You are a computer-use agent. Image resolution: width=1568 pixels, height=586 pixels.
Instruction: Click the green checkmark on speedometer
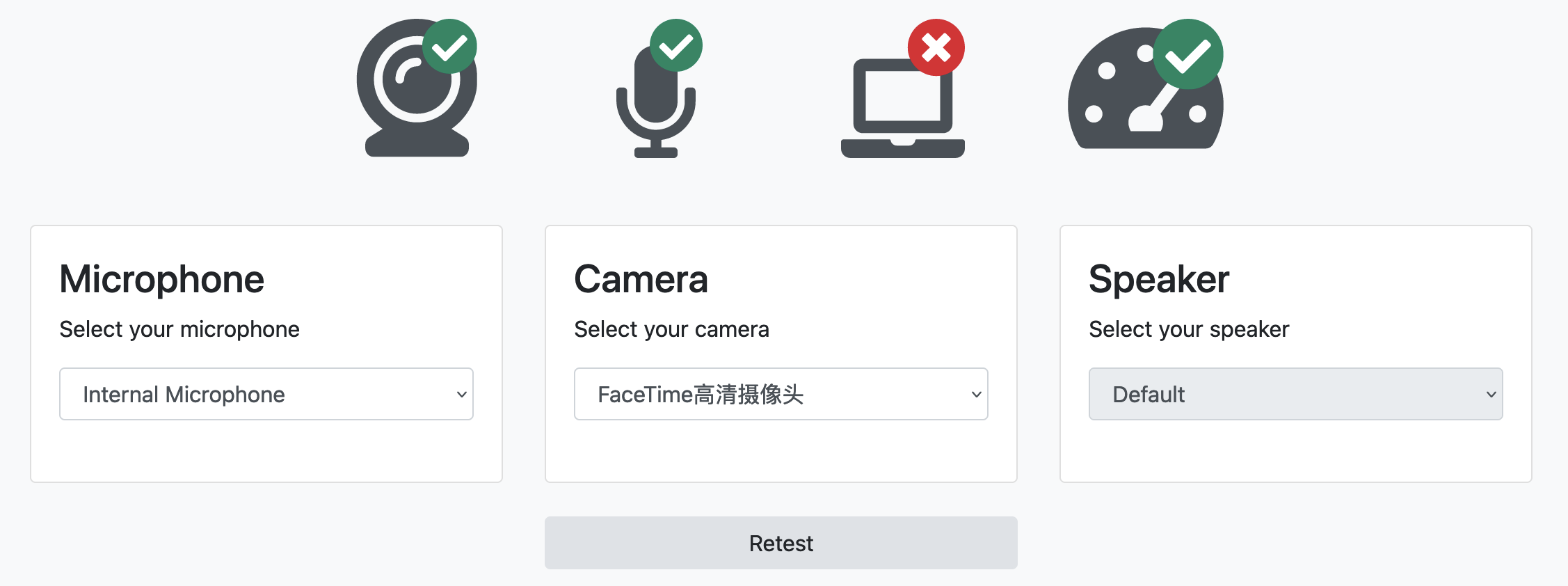(1187, 54)
